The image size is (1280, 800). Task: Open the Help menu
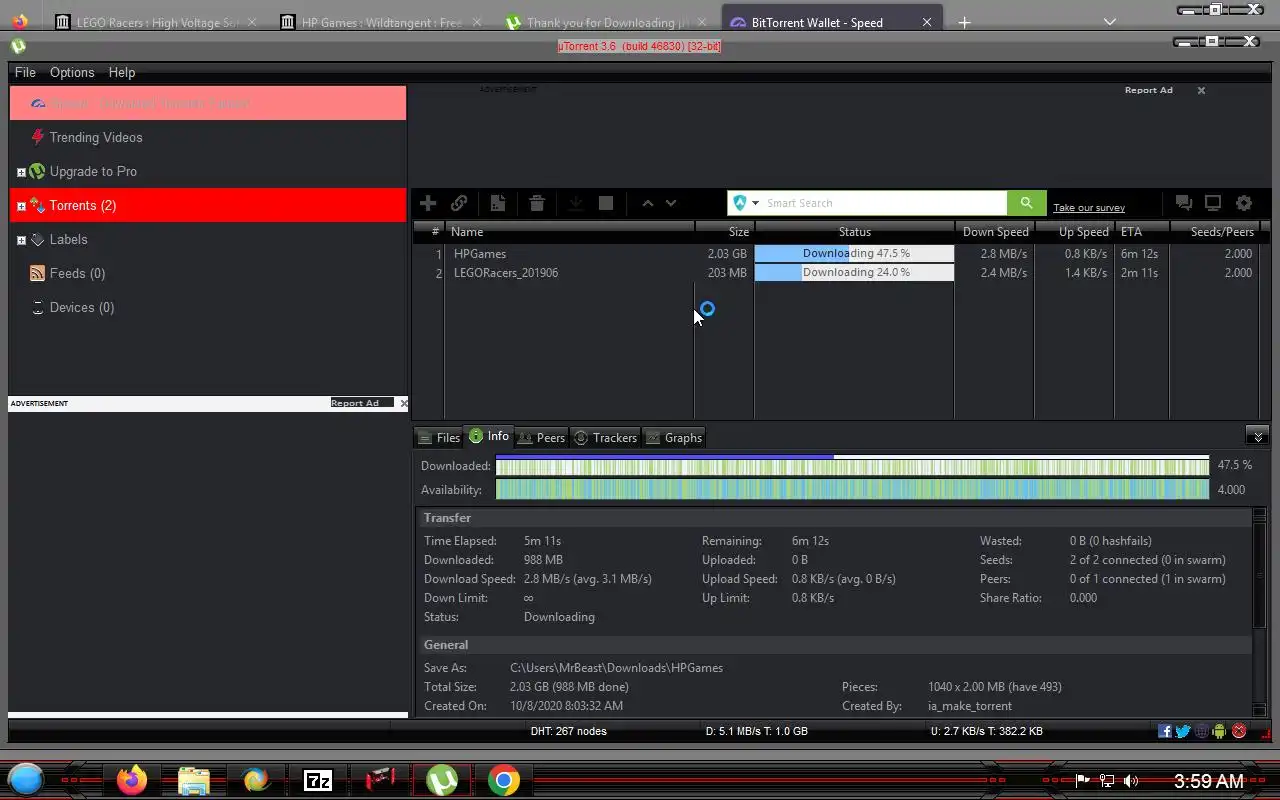click(x=122, y=72)
